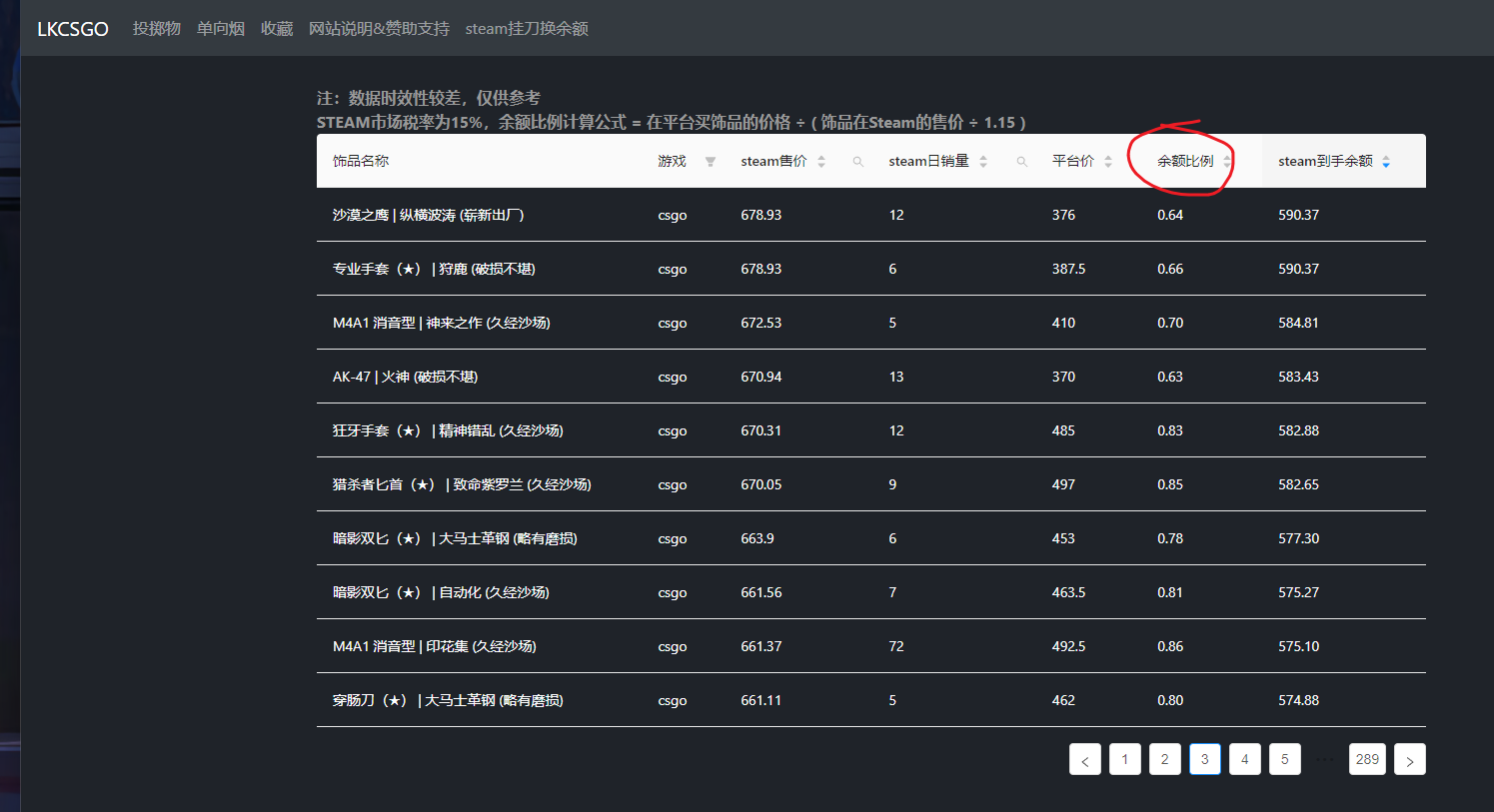Jump to last page 289
The height and width of the screenshot is (812, 1494).
pos(1367,759)
